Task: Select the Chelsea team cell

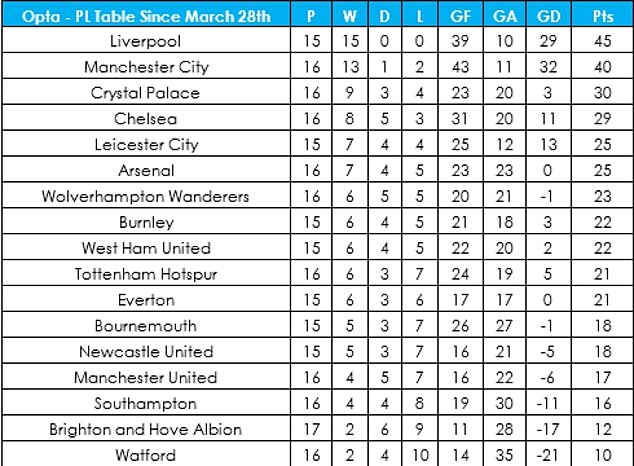Action: (x=147, y=119)
